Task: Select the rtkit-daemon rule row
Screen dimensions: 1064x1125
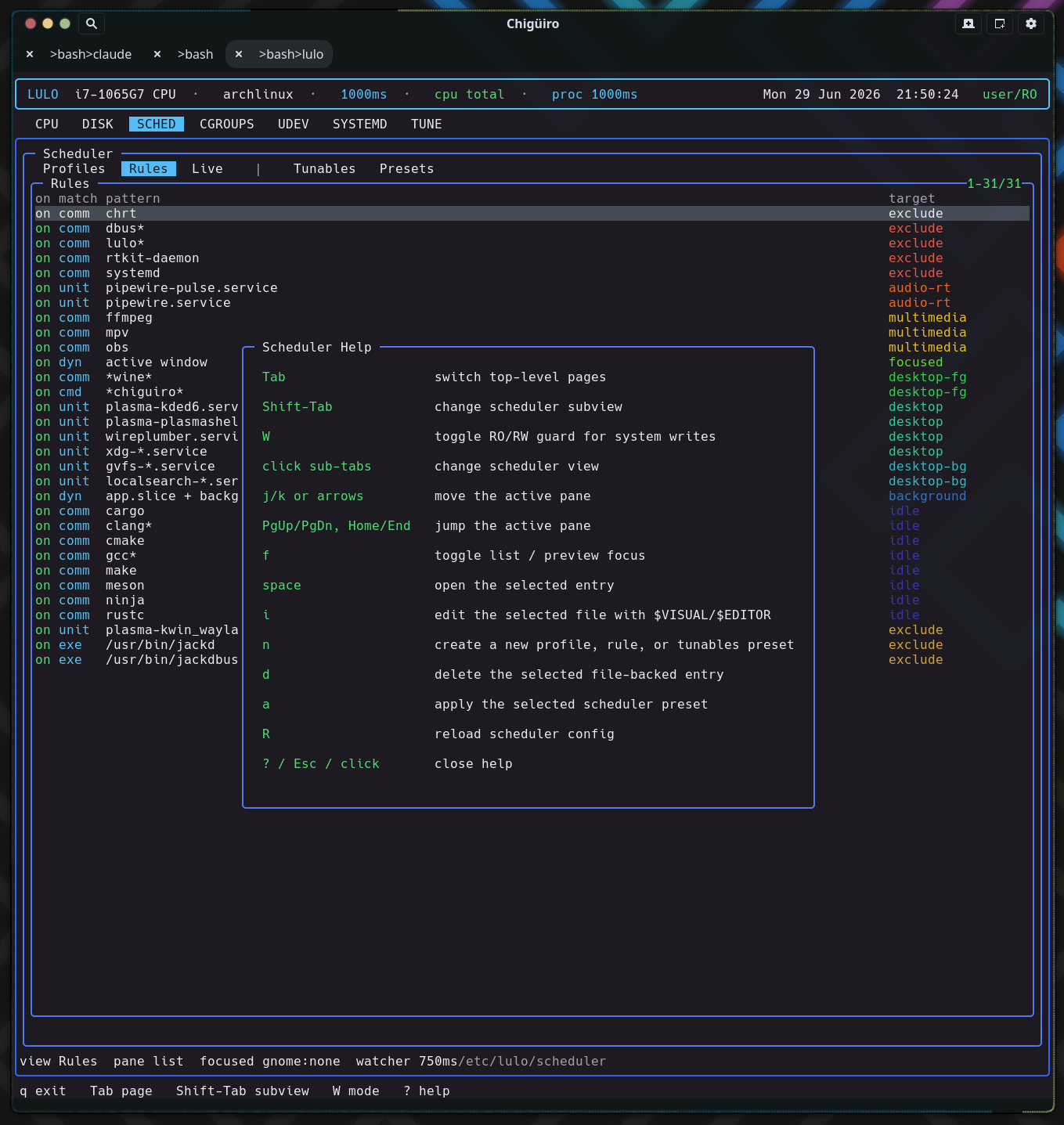Action: pos(532,258)
